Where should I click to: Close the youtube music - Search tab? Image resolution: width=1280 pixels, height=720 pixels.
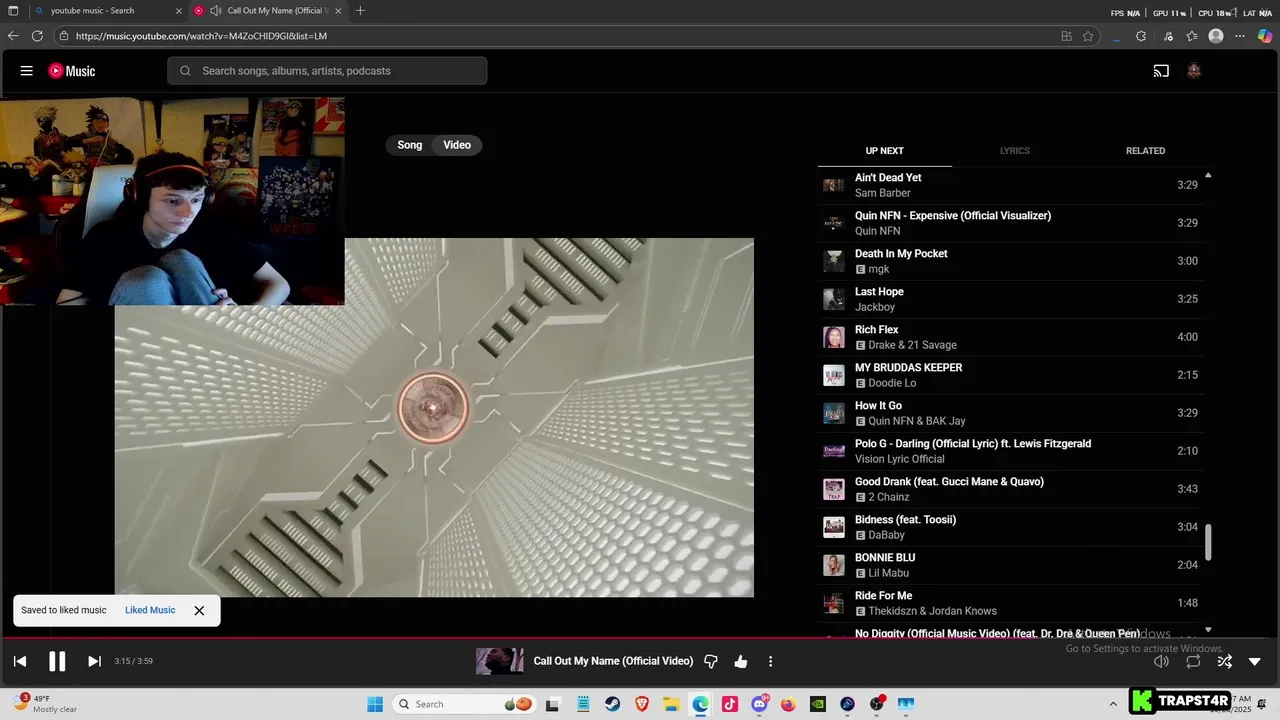coord(179,11)
